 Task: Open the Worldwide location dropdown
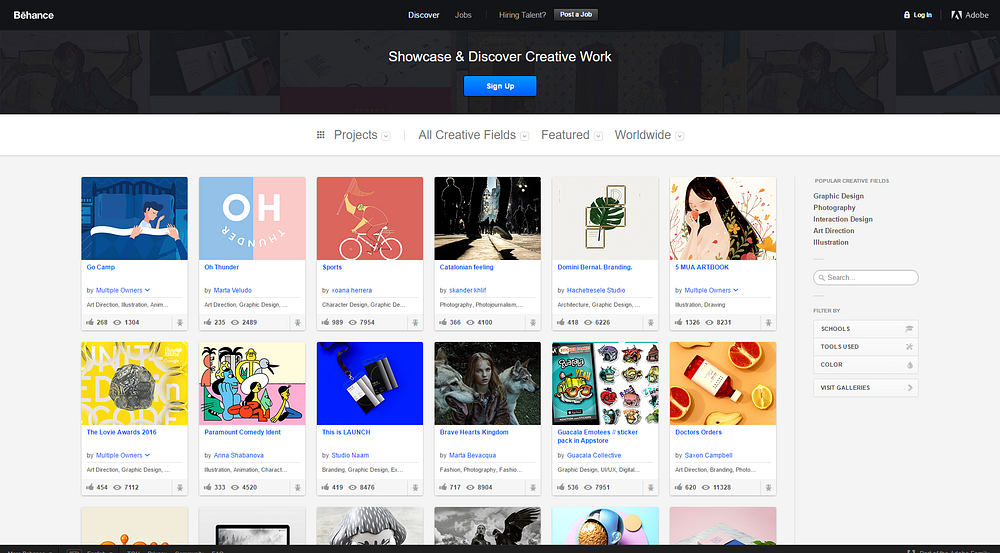(x=649, y=135)
